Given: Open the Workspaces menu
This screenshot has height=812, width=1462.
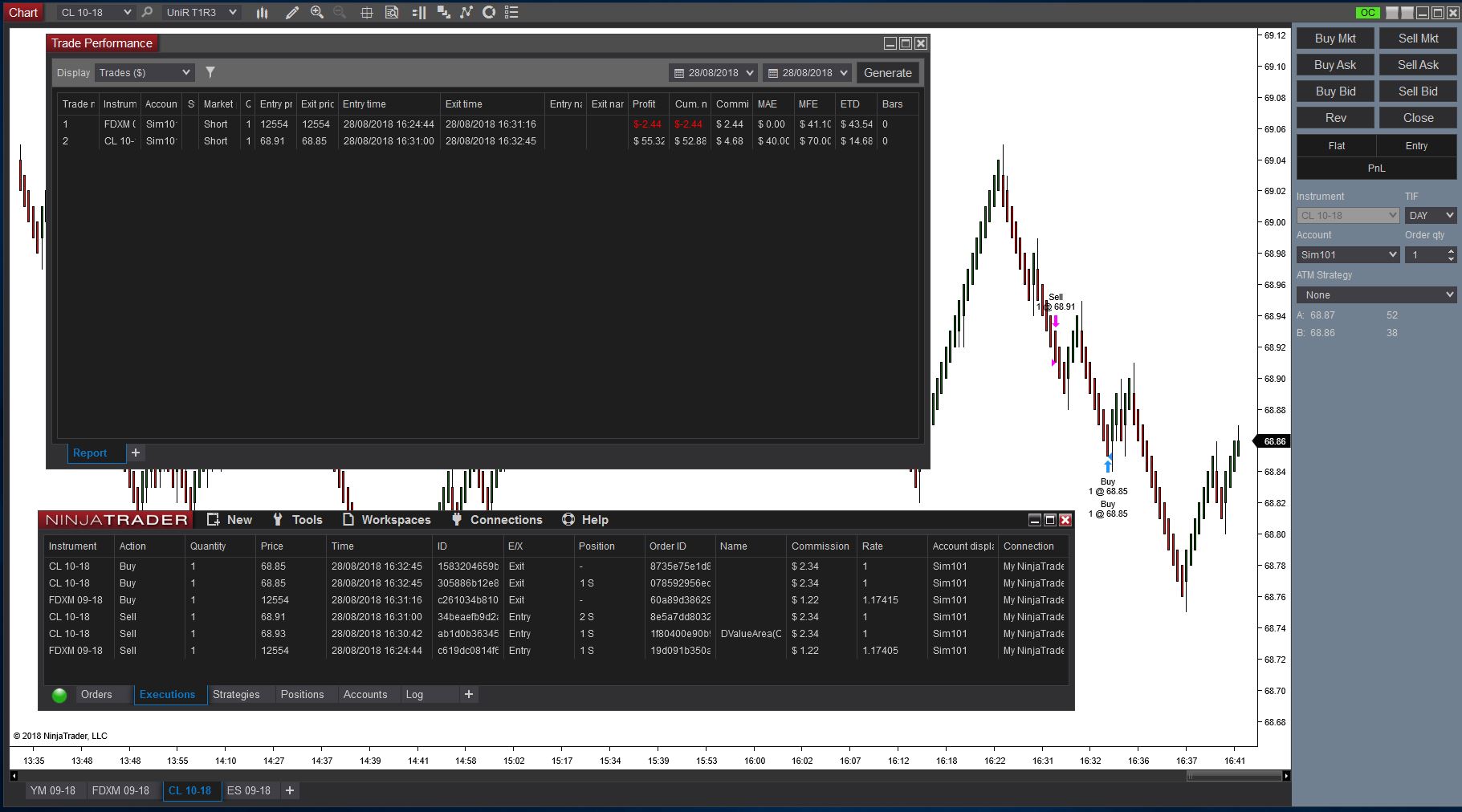Looking at the screenshot, I should pyautogui.click(x=387, y=520).
